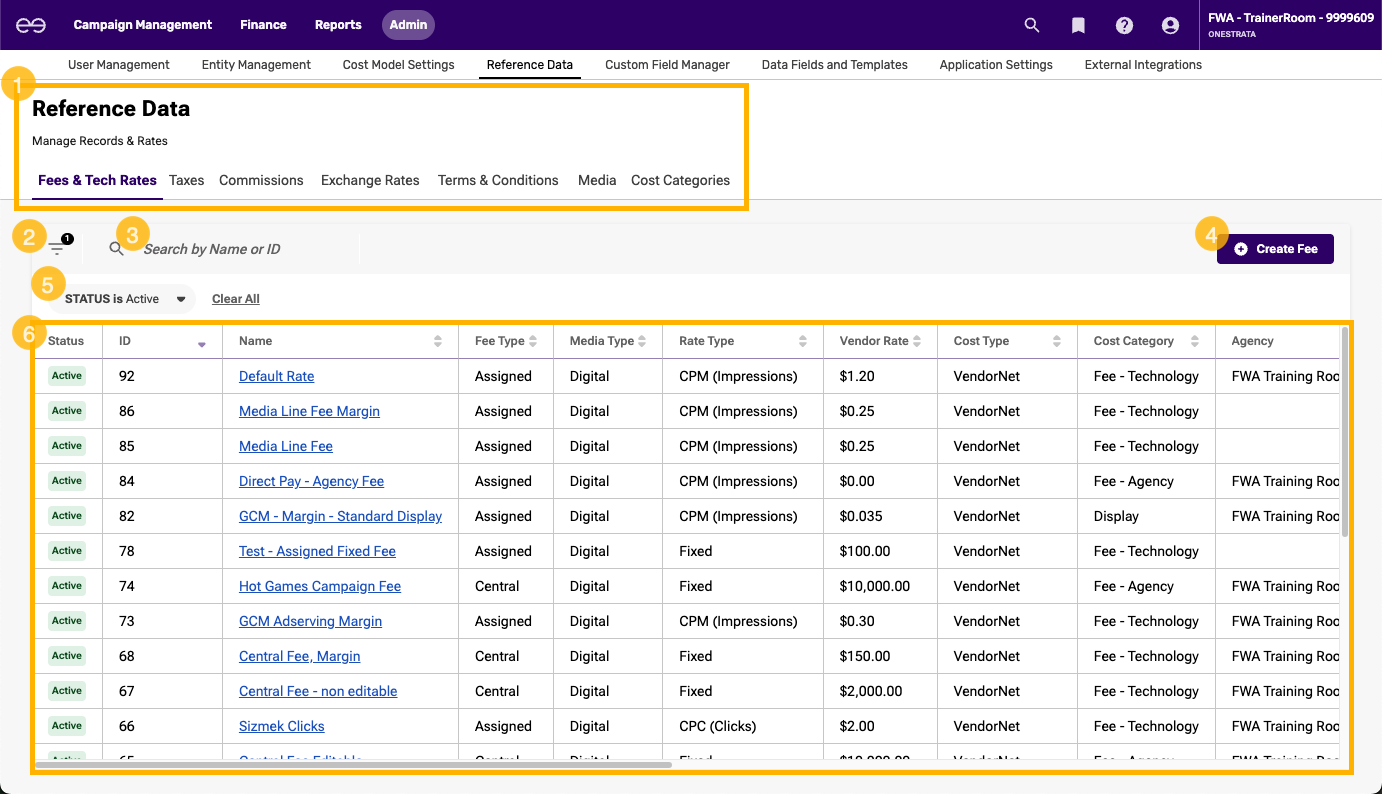Sort table by Name column arrows

(437, 341)
